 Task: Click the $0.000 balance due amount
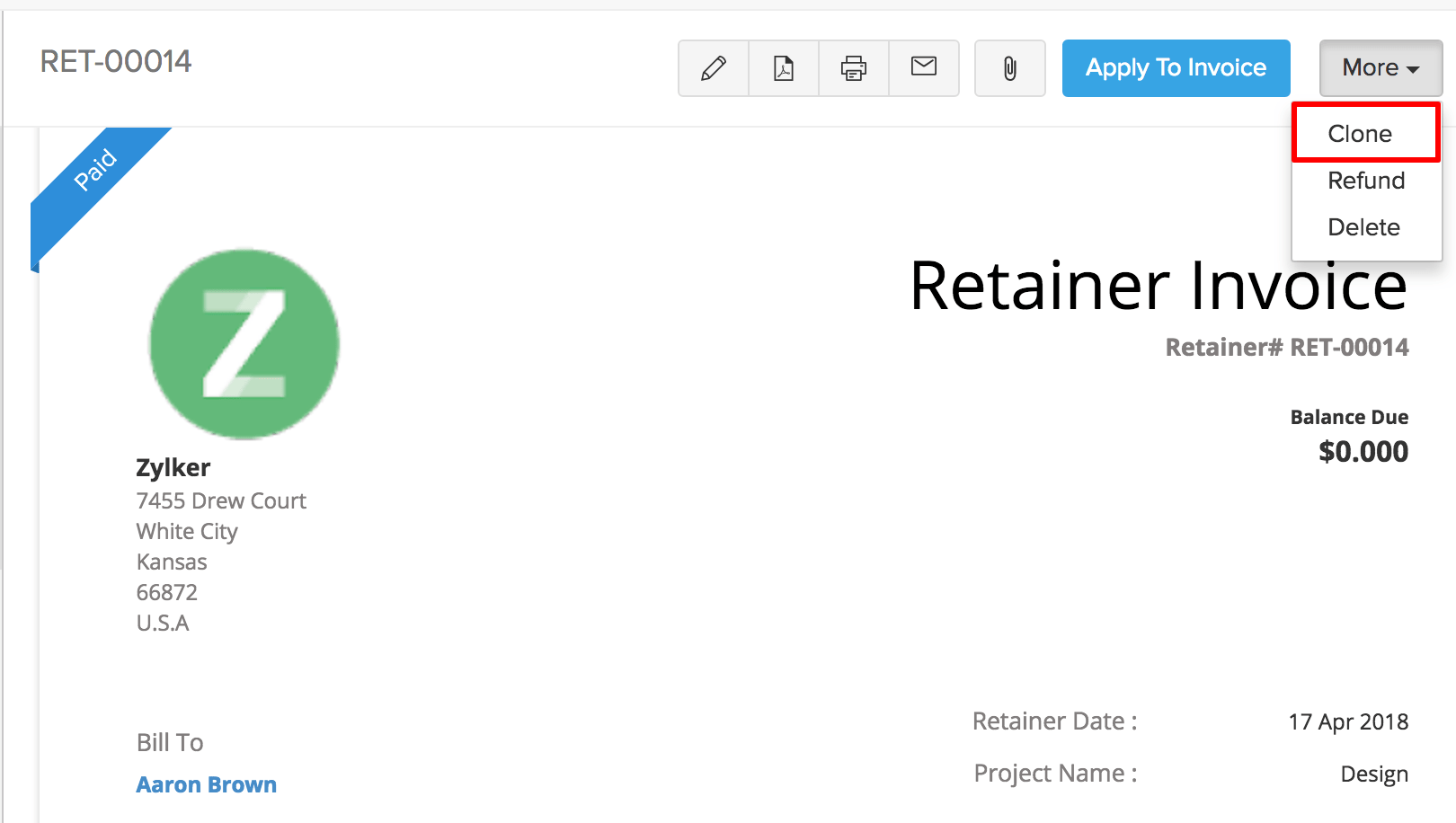pyautogui.click(x=1363, y=451)
